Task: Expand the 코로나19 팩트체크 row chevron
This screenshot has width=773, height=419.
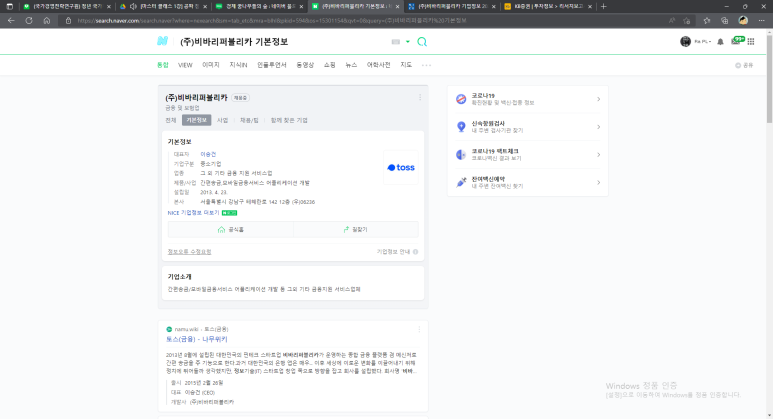Action: 598,155
